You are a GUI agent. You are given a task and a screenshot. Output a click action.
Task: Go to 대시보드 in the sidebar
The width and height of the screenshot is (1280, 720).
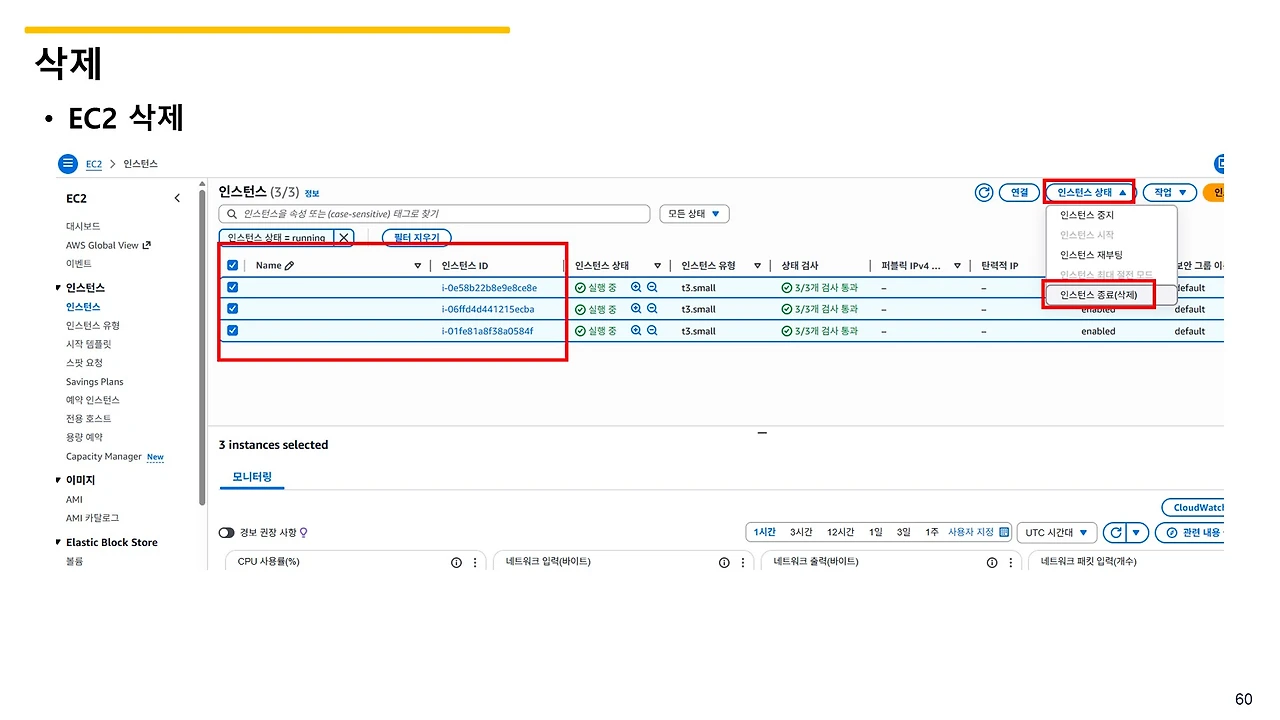click(83, 227)
